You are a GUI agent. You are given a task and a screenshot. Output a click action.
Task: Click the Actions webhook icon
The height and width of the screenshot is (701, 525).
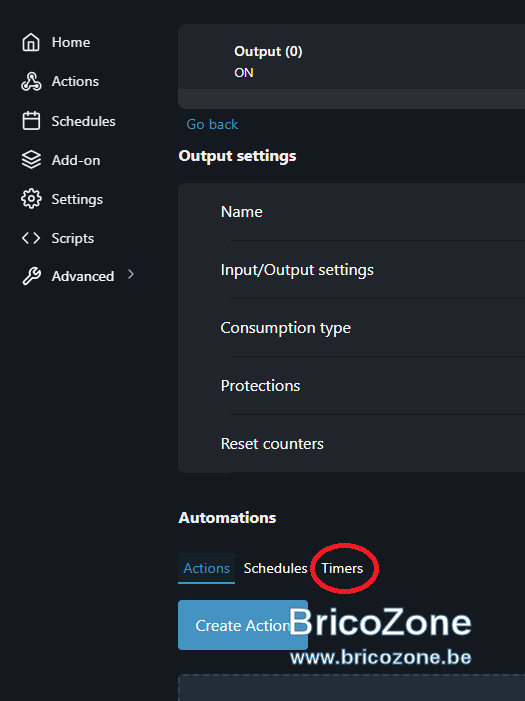tap(31, 81)
